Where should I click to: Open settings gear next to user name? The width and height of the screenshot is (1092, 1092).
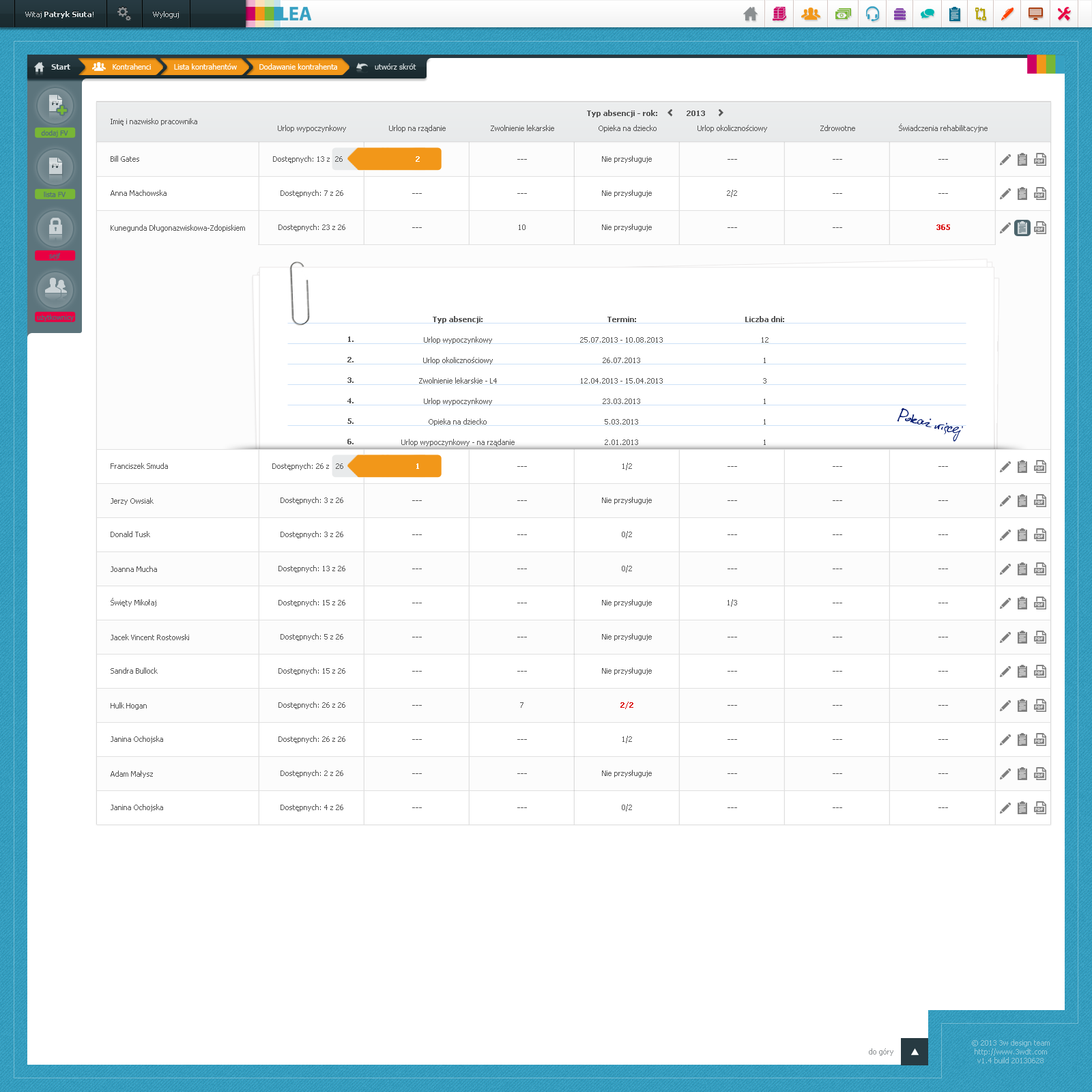tap(124, 14)
